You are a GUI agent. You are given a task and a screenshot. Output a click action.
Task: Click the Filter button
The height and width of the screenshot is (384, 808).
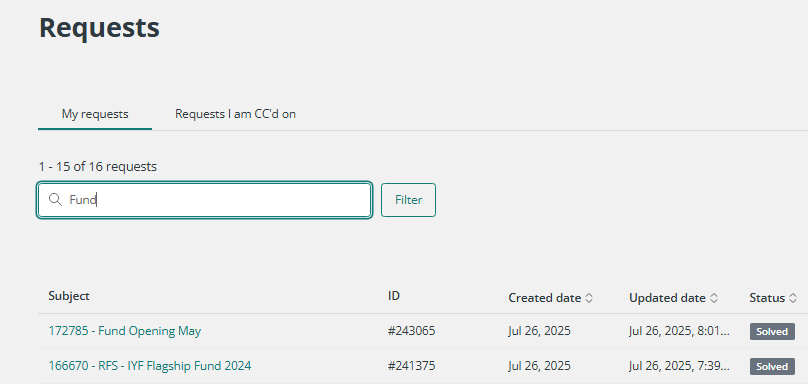pyautogui.click(x=409, y=200)
